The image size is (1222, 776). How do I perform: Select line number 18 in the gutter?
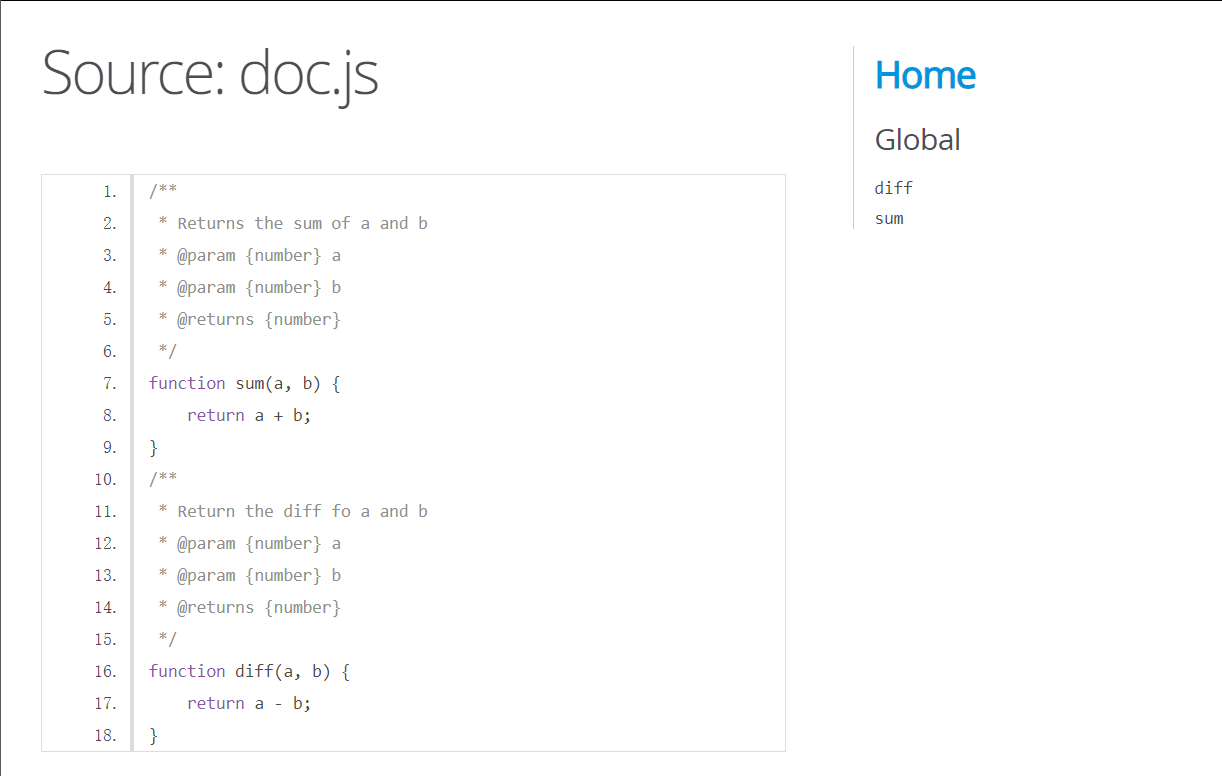point(105,736)
